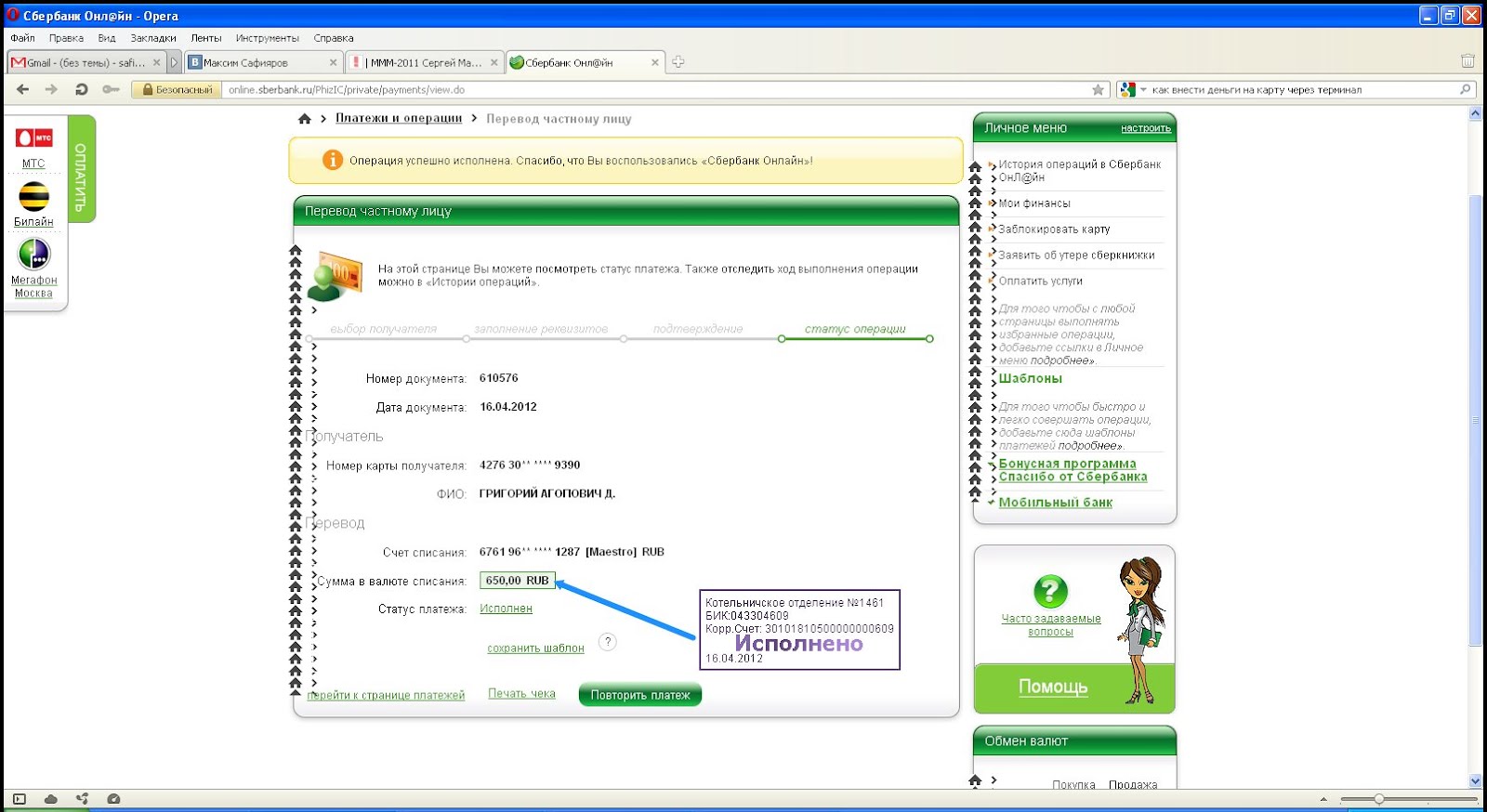The height and width of the screenshot is (812, 1487).
Task: Click the info icon in the success notice
Action: coord(332,160)
